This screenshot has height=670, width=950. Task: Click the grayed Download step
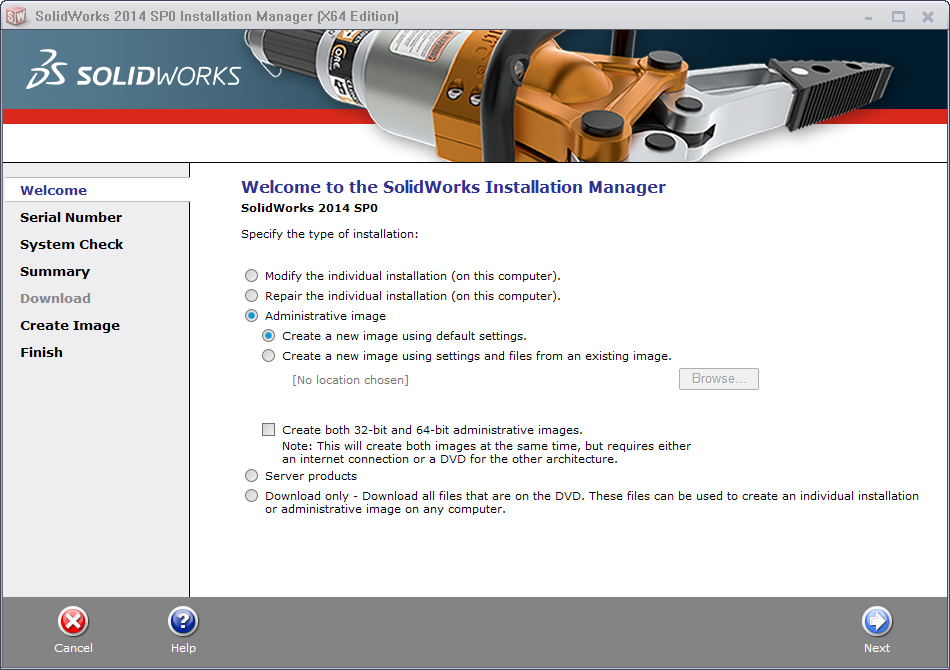pyautogui.click(x=55, y=299)
